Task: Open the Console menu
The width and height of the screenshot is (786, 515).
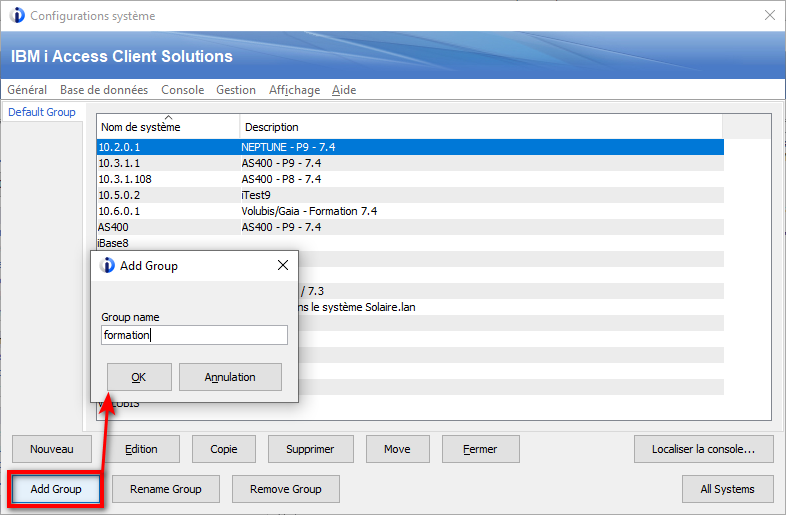Action: (x=182, y=90)
